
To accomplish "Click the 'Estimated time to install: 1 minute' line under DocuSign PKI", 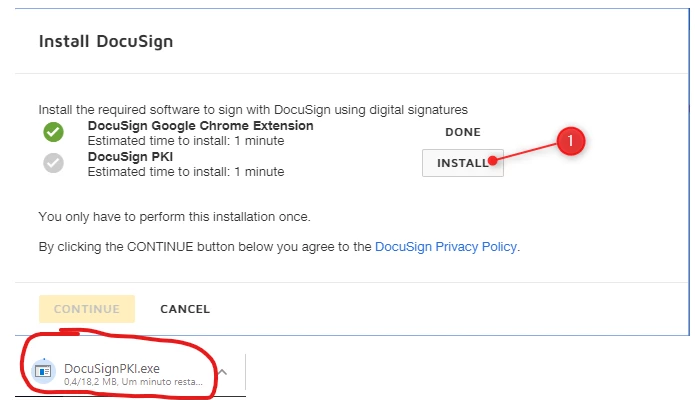I will point(186,171).
